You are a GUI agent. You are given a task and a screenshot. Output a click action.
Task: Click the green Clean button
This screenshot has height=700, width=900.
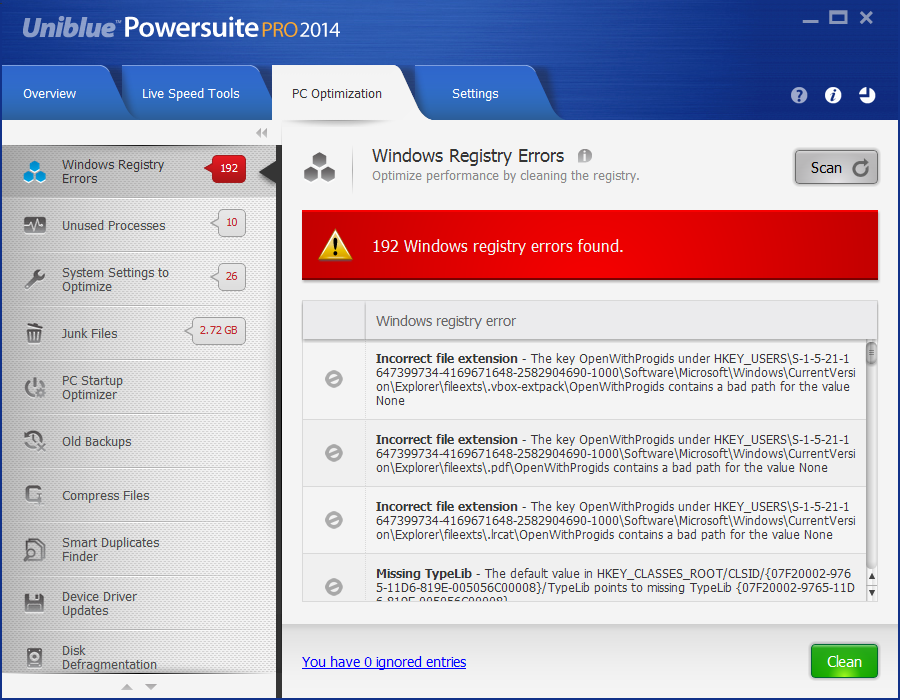[x=844, y=661]
